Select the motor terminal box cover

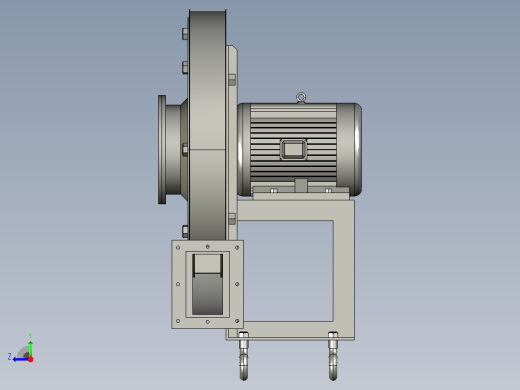[293, 149]
